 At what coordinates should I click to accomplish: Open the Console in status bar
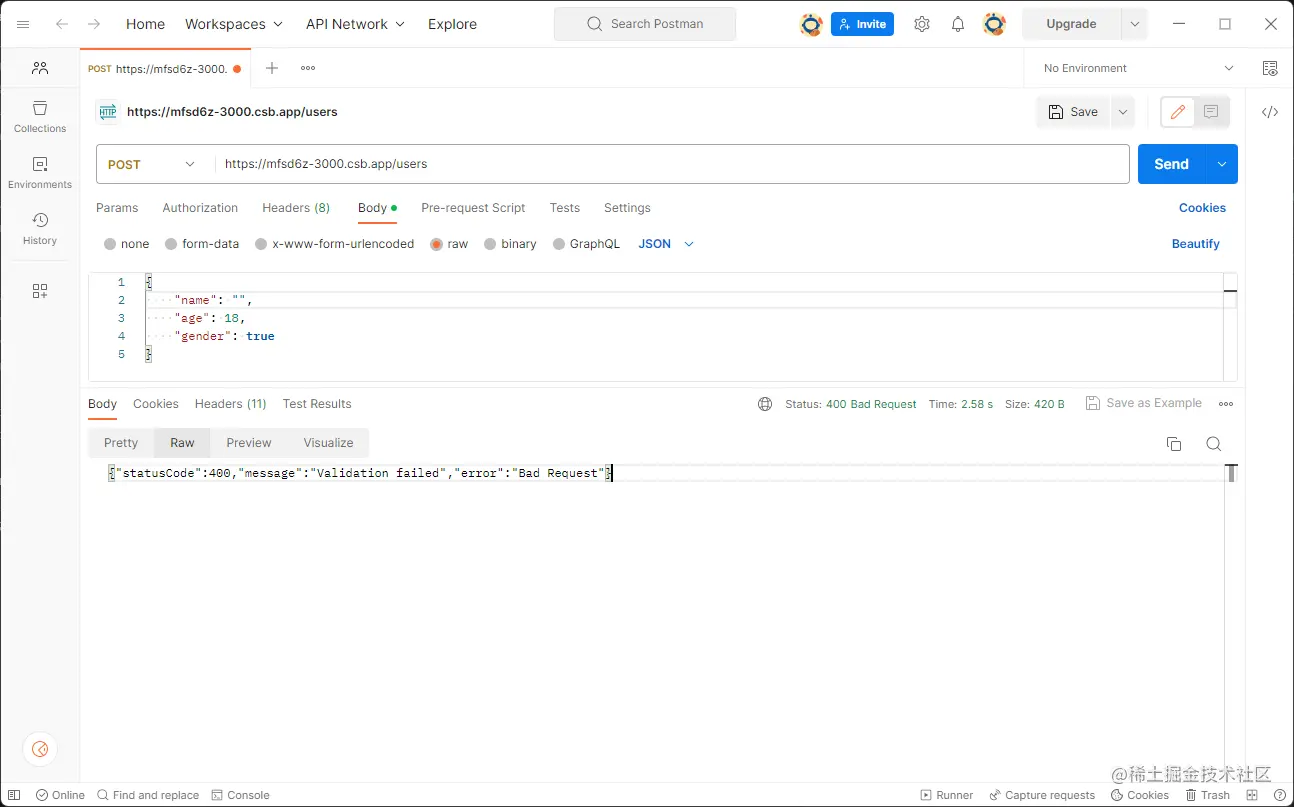coord(240,795)
